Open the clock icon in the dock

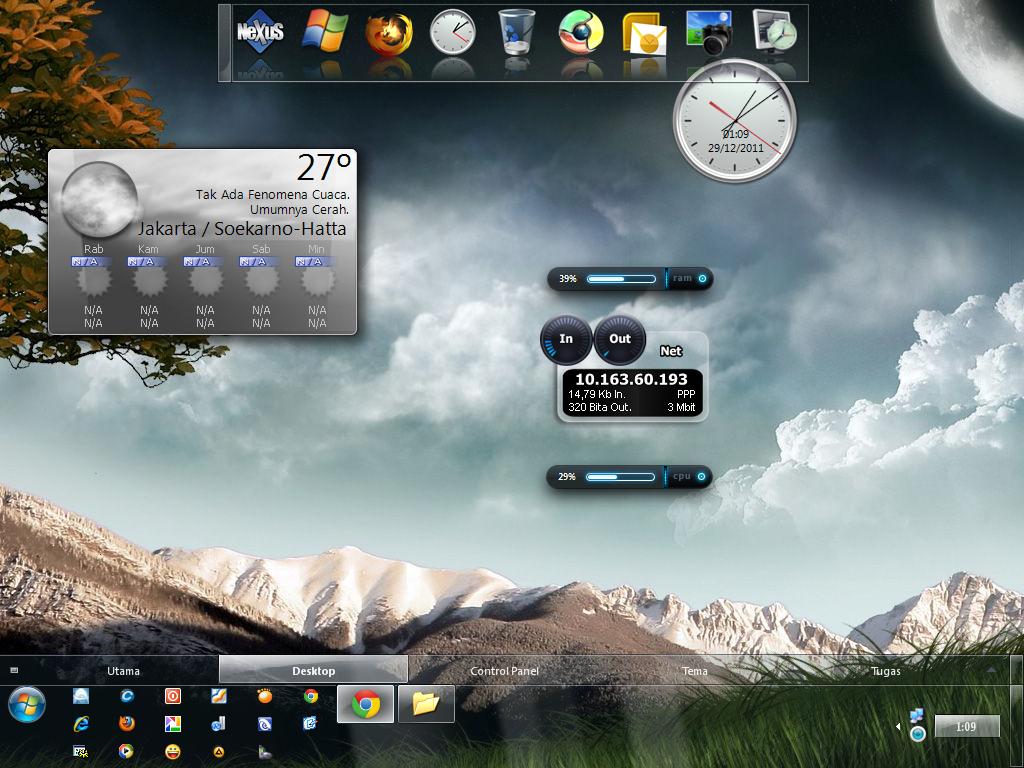(x=453, y=31)
